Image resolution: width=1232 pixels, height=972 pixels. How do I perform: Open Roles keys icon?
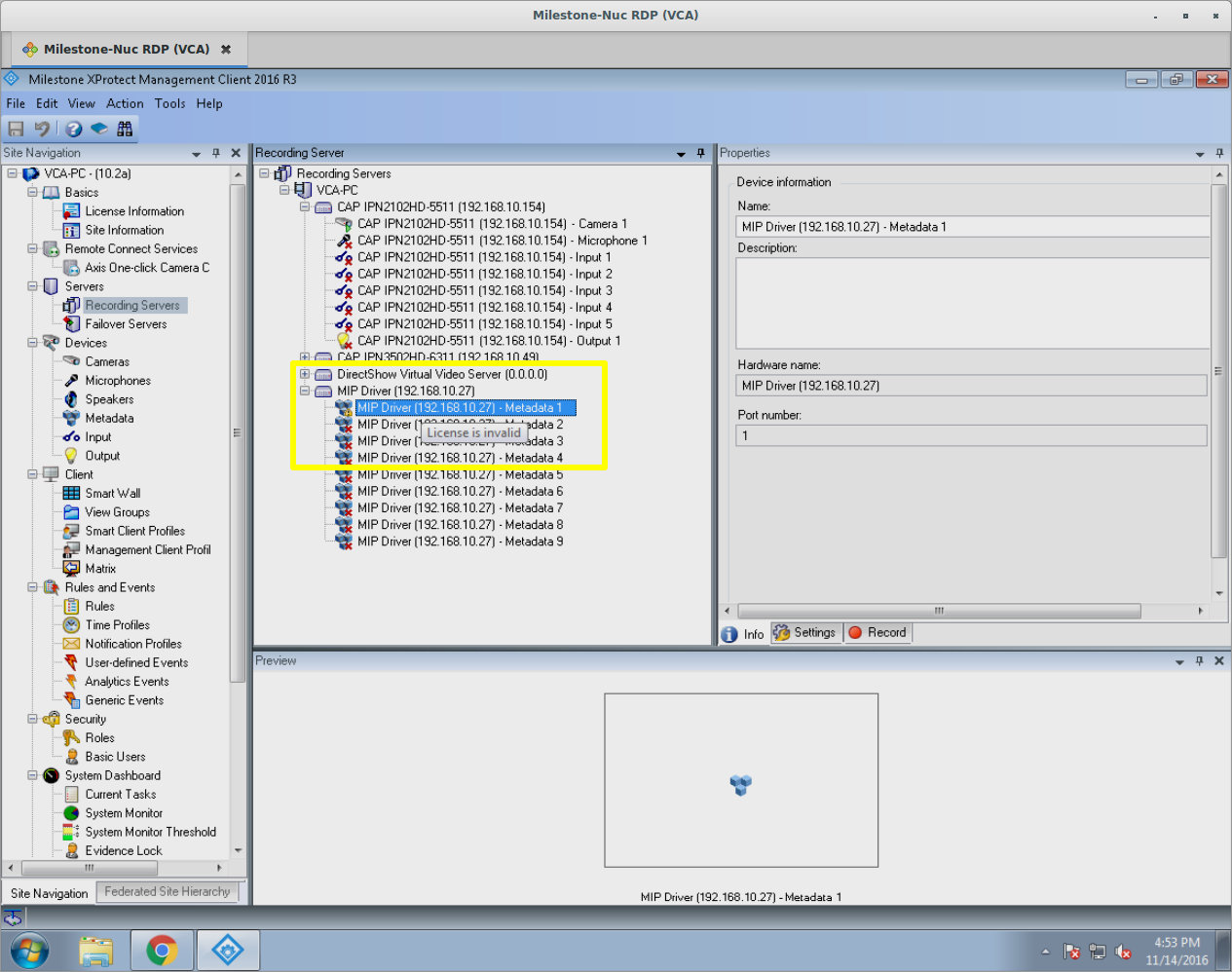coord(71,738)
